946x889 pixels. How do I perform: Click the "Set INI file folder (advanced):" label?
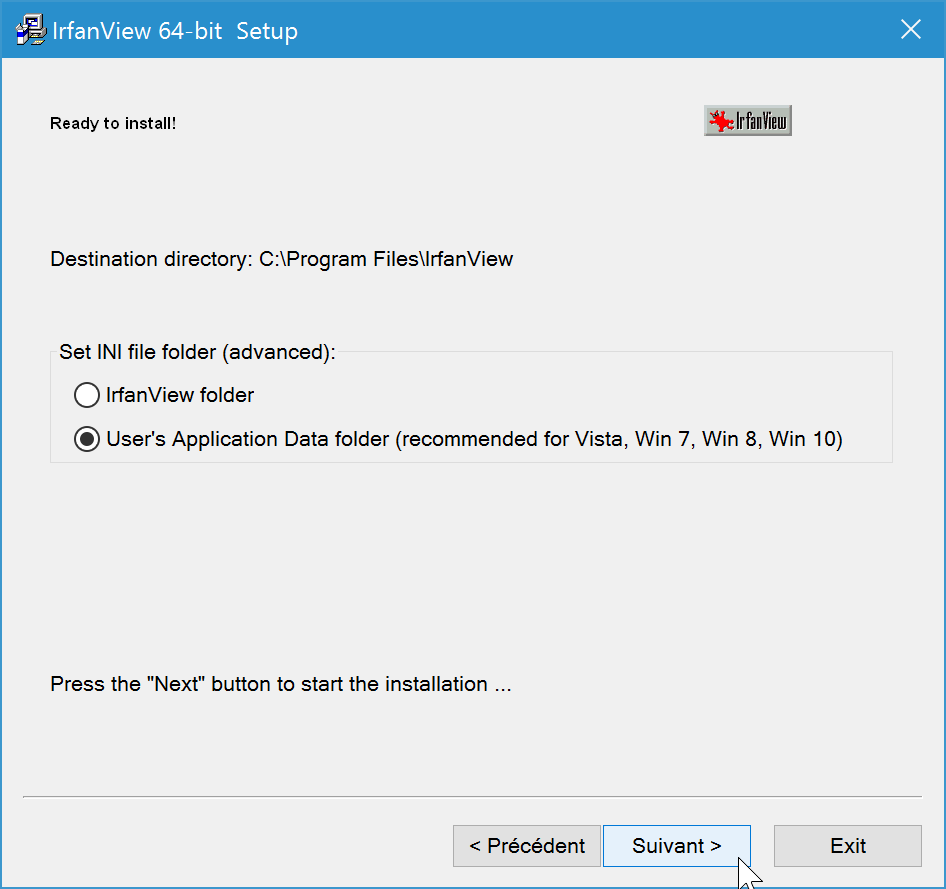[x=197, y=352]
